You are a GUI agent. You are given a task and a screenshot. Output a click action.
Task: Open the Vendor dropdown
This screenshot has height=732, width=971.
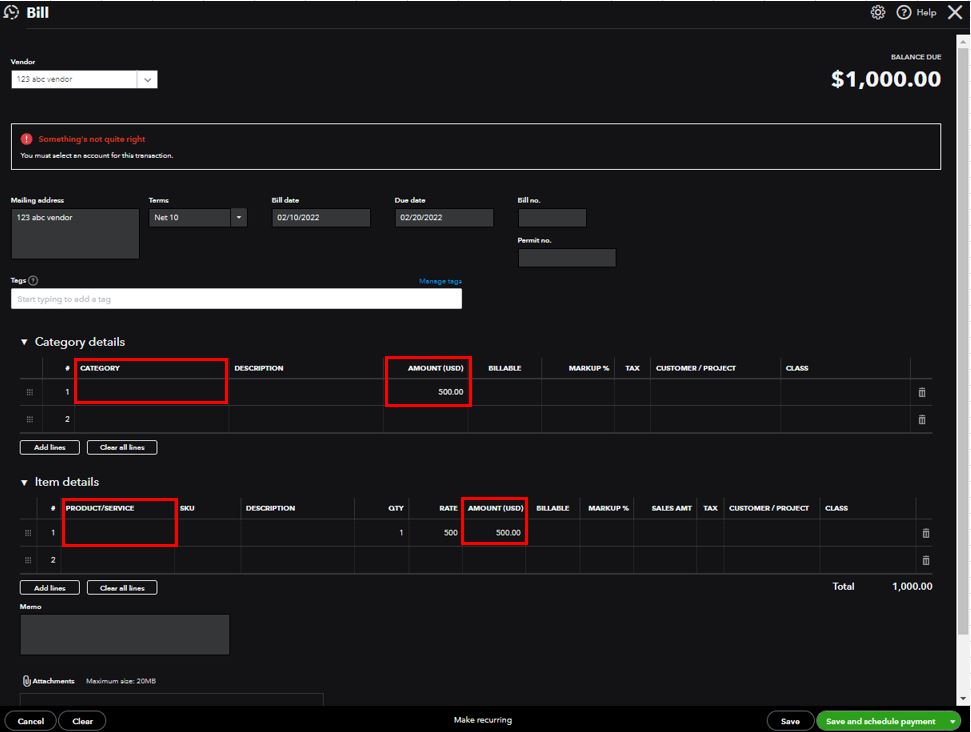[147, 80]
